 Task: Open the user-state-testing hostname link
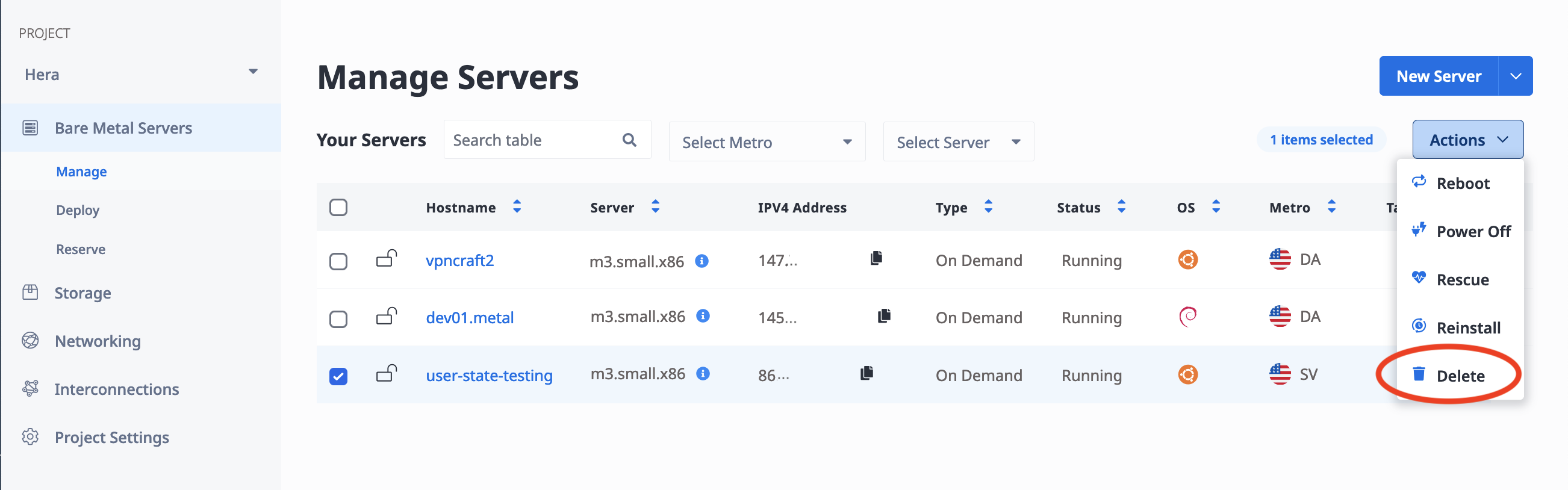coord(489,376)
